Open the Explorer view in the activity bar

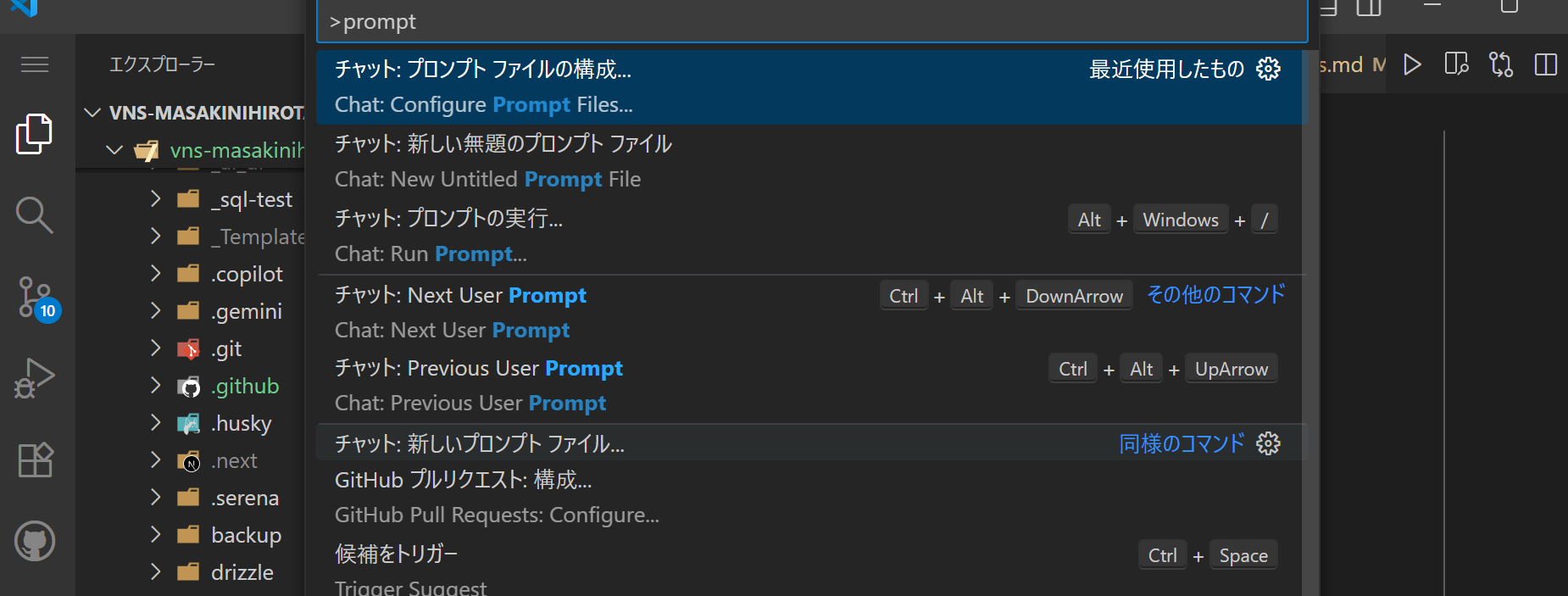(x=34, y=133)
